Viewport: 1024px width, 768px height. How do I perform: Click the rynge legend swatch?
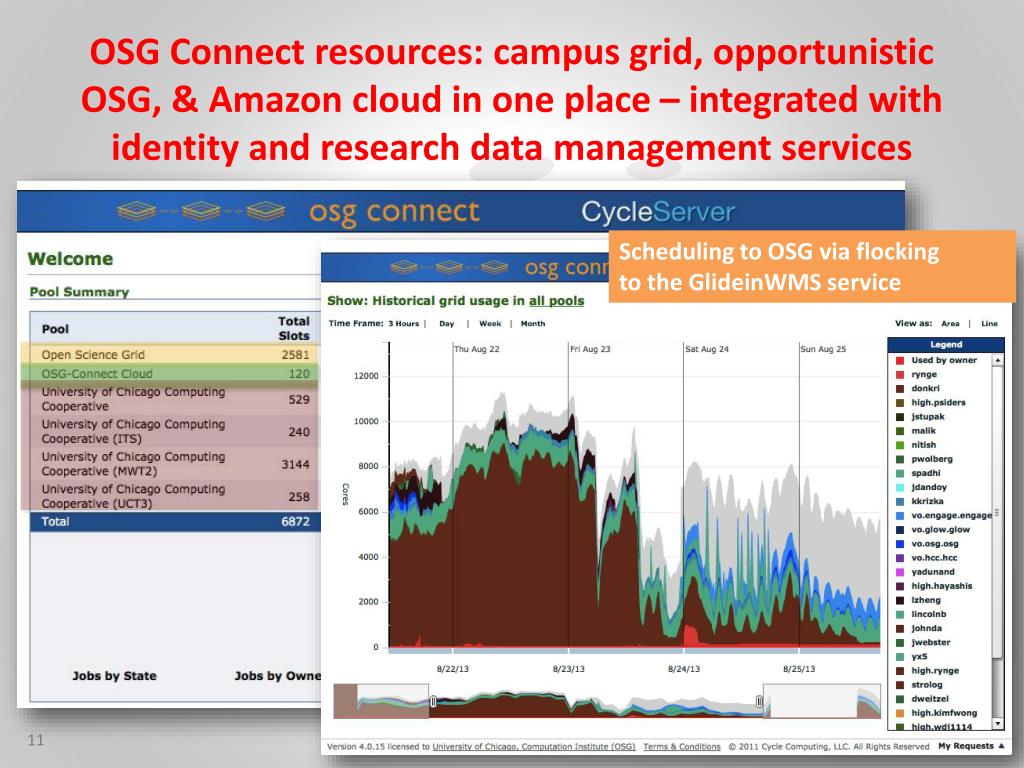pyautogui.click(x=900, y=375)
